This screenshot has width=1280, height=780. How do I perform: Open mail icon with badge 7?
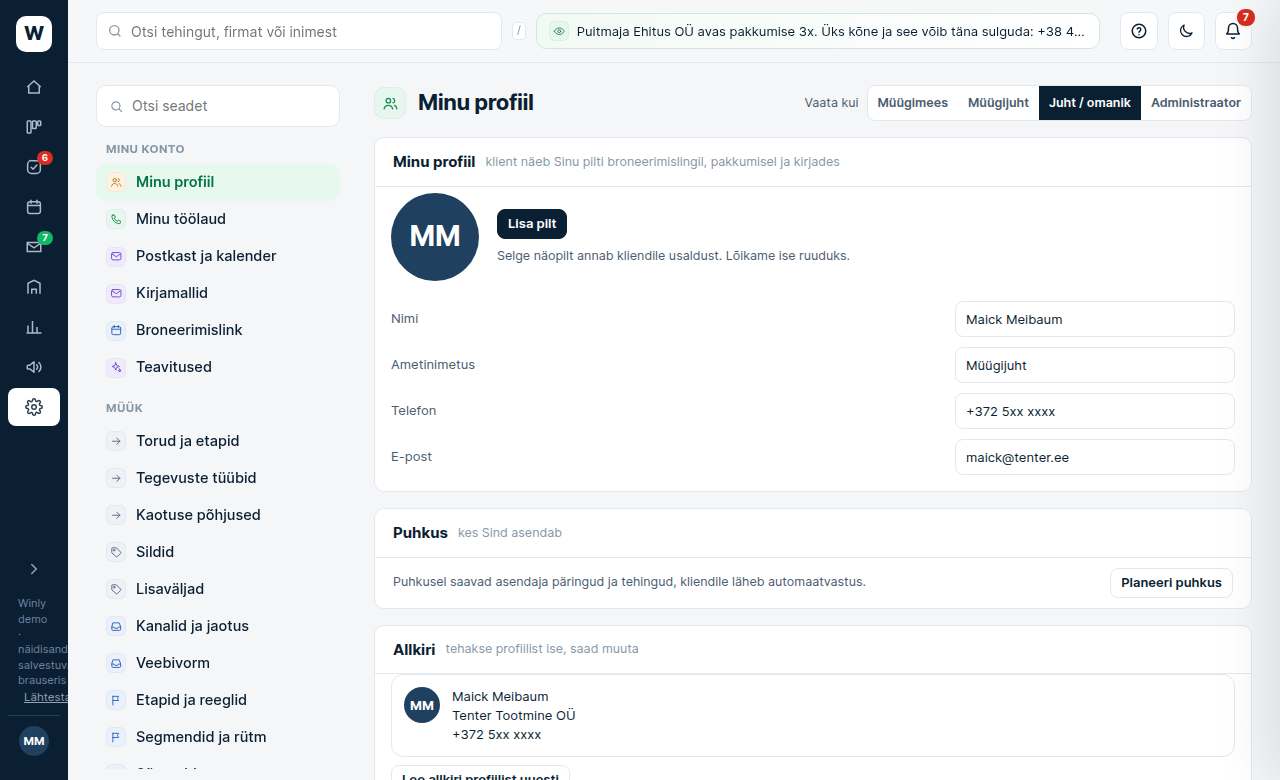click(x=34, y=247)
